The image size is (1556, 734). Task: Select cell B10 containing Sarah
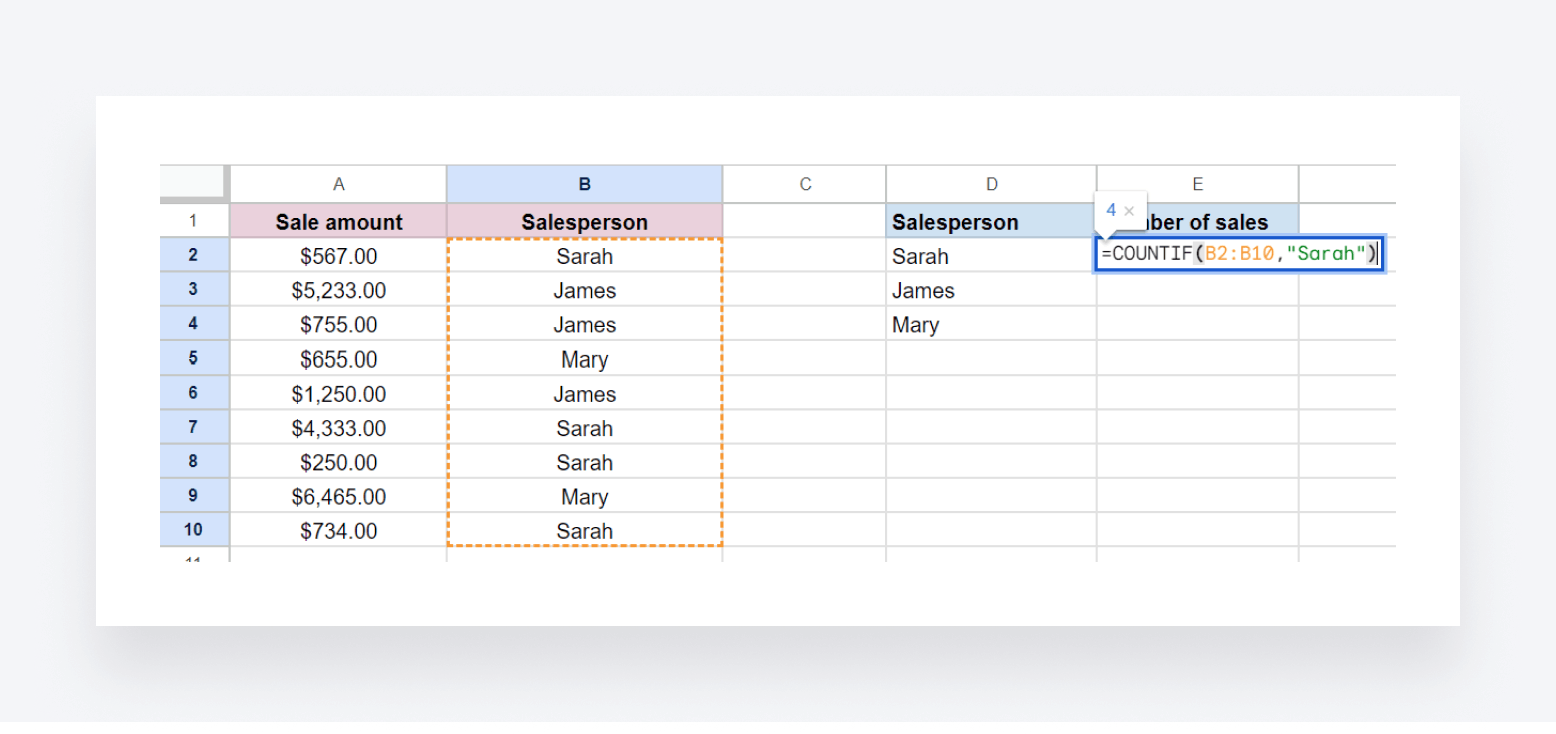click(585, 531)
